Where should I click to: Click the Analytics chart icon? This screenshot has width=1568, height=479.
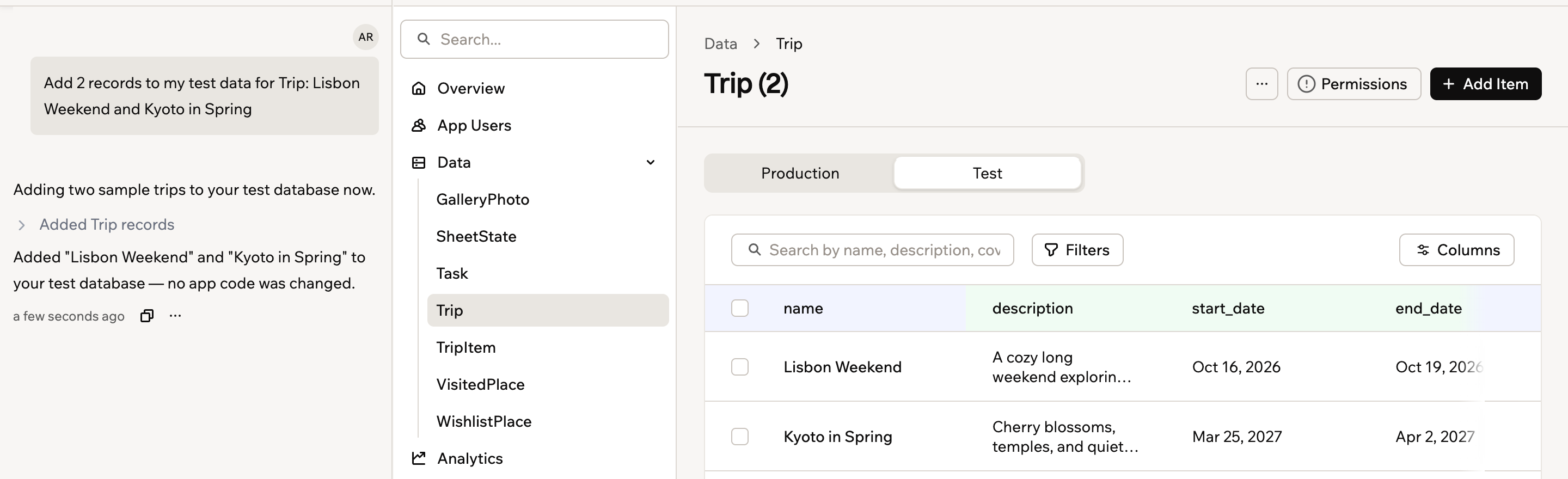419,458
